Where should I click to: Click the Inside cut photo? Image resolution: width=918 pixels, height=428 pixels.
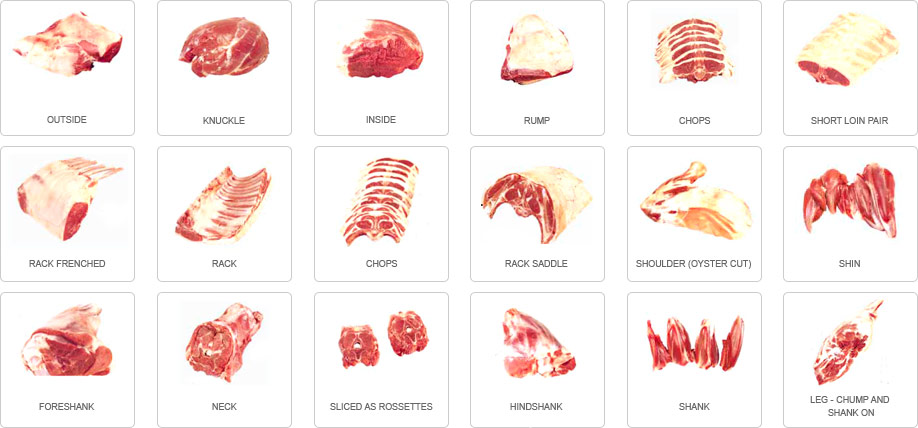[381, 49]
